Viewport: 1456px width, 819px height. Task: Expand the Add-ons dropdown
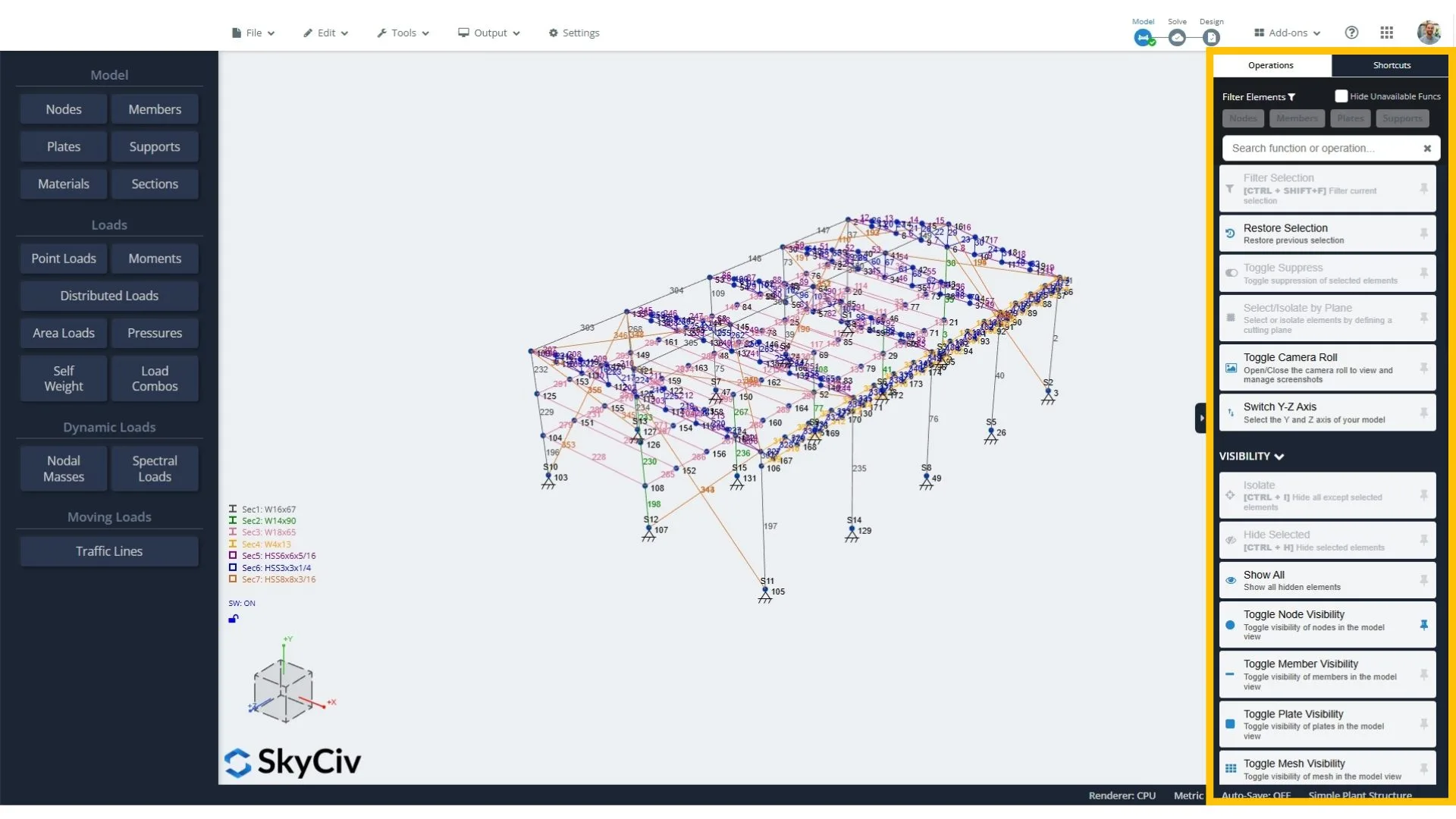coord(1288,33)
